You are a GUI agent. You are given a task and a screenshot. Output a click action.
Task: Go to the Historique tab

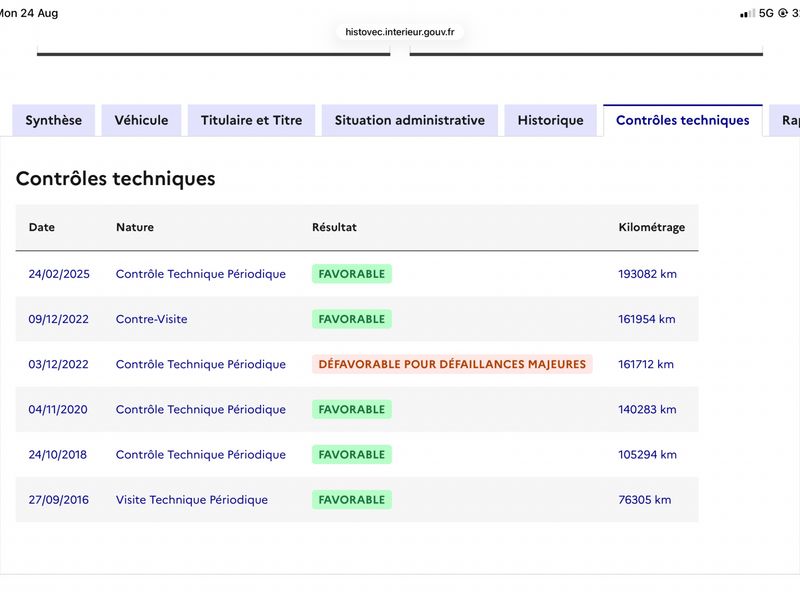[551, 120]
